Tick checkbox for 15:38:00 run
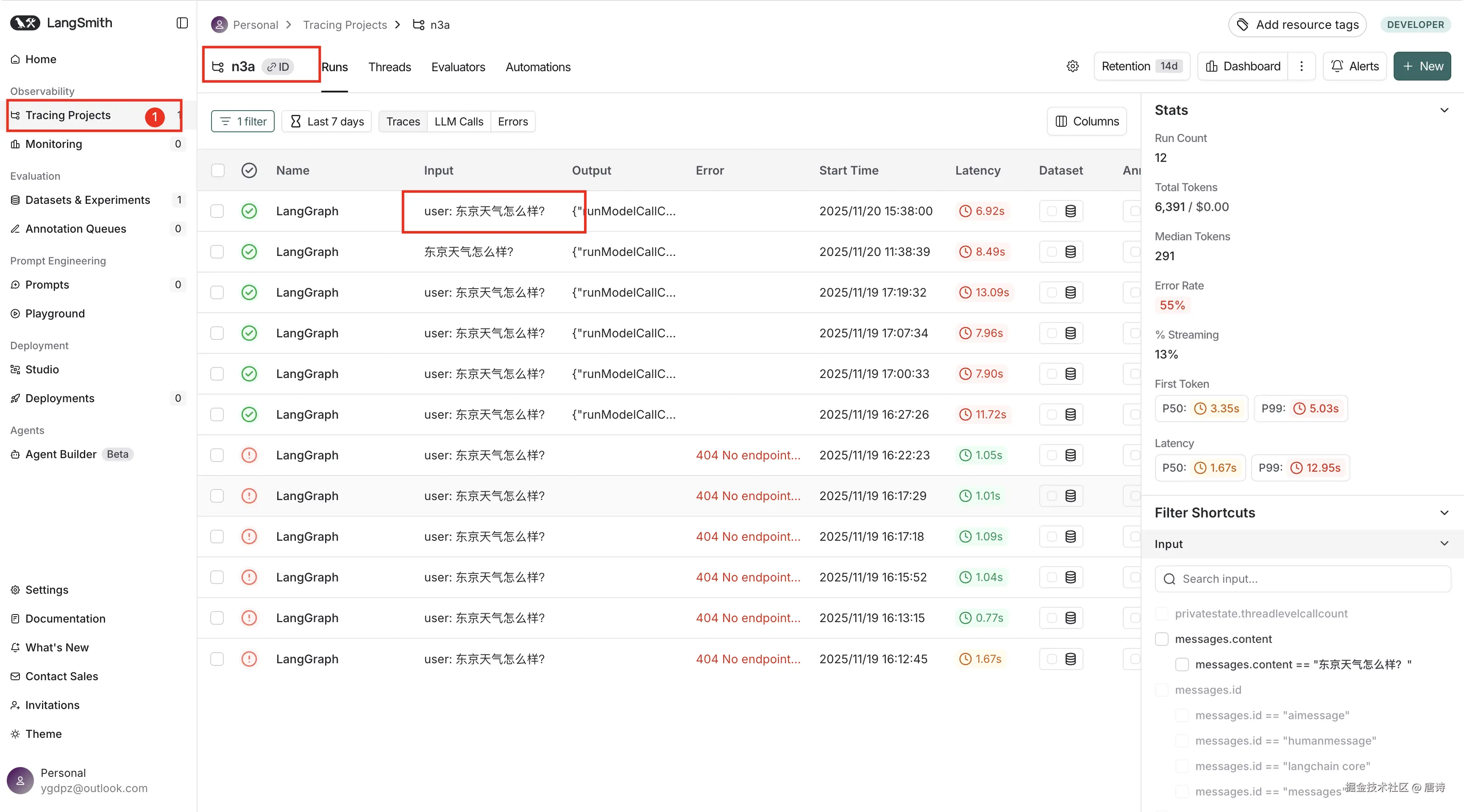This screenshot has width=1464, height=812. (x=217, y=211)
